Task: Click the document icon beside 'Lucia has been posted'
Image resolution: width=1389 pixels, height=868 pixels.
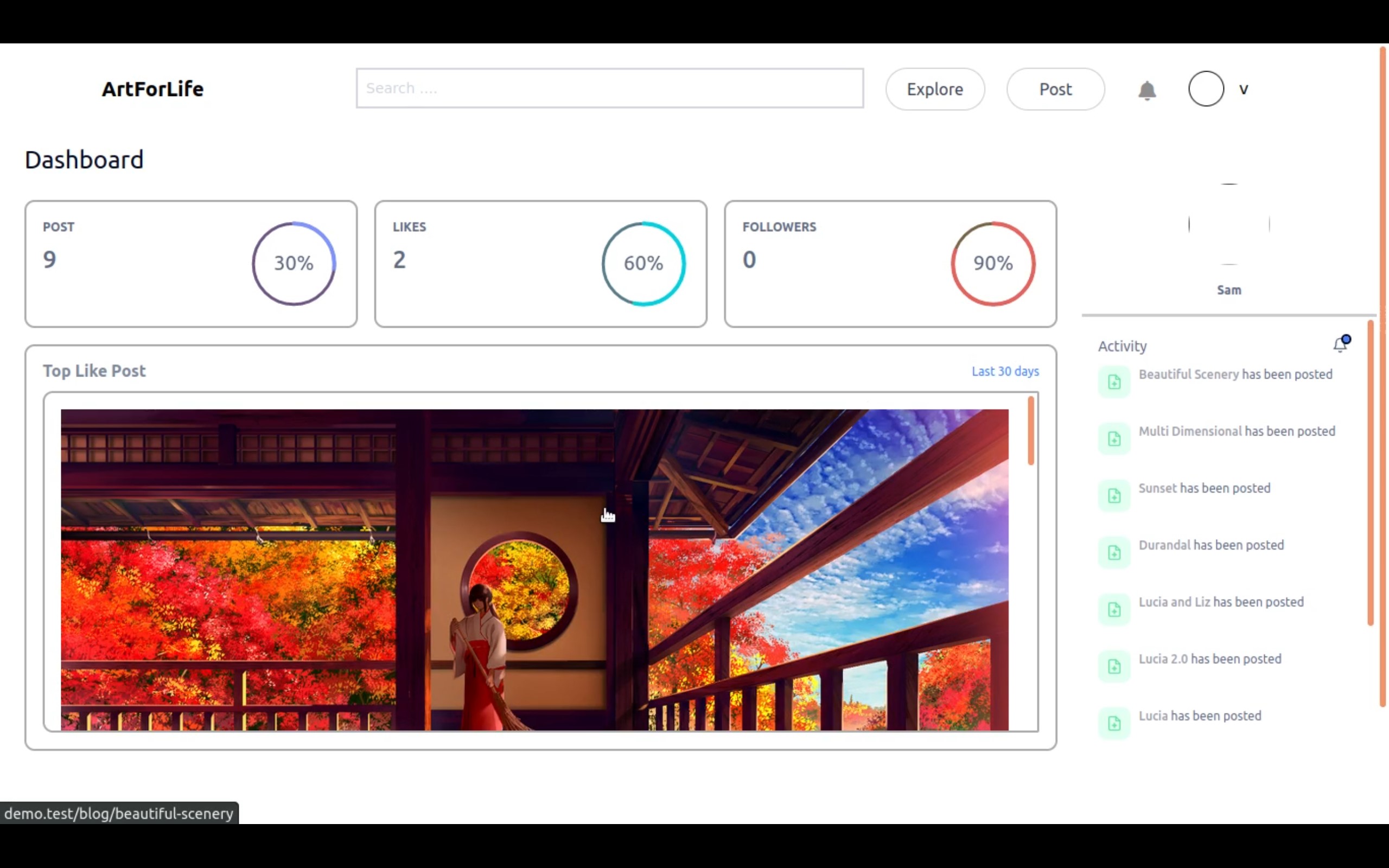Action: (x=1114, y=723)
